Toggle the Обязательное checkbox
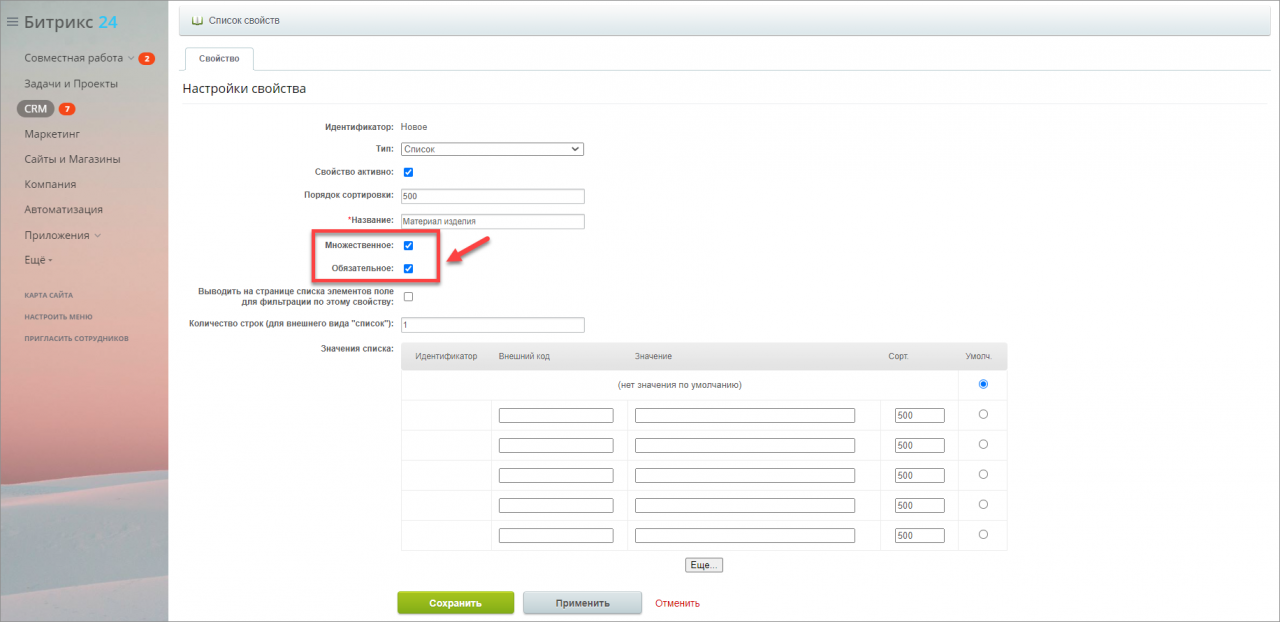Screen dimensions: 1280x622 (x=408, y=268)
